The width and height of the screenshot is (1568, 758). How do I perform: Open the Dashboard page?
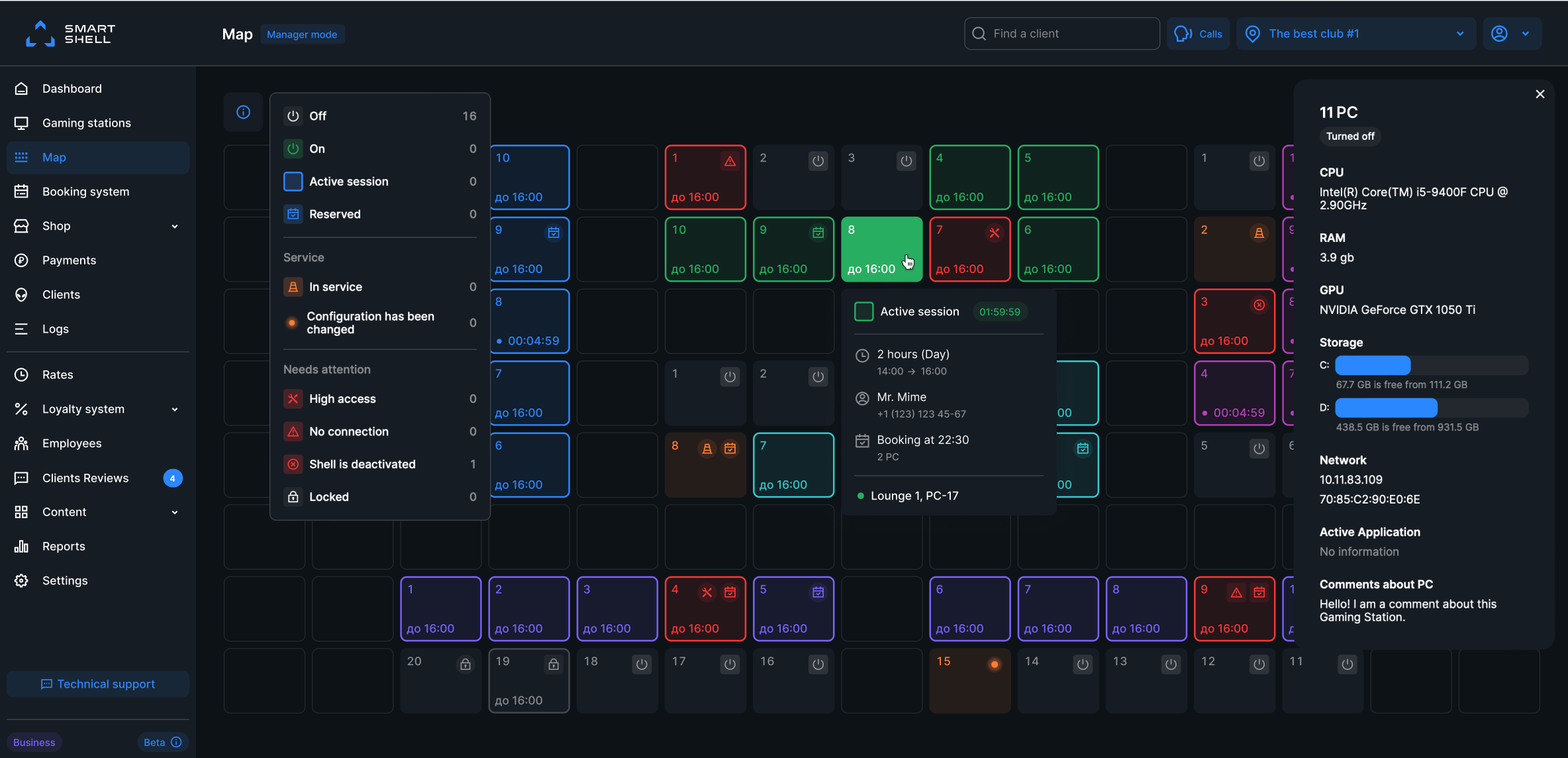click(98, 89)
